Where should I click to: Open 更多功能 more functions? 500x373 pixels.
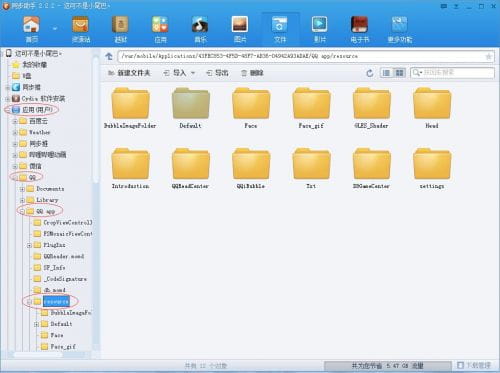pyautogui.click(x=400, y=29)
